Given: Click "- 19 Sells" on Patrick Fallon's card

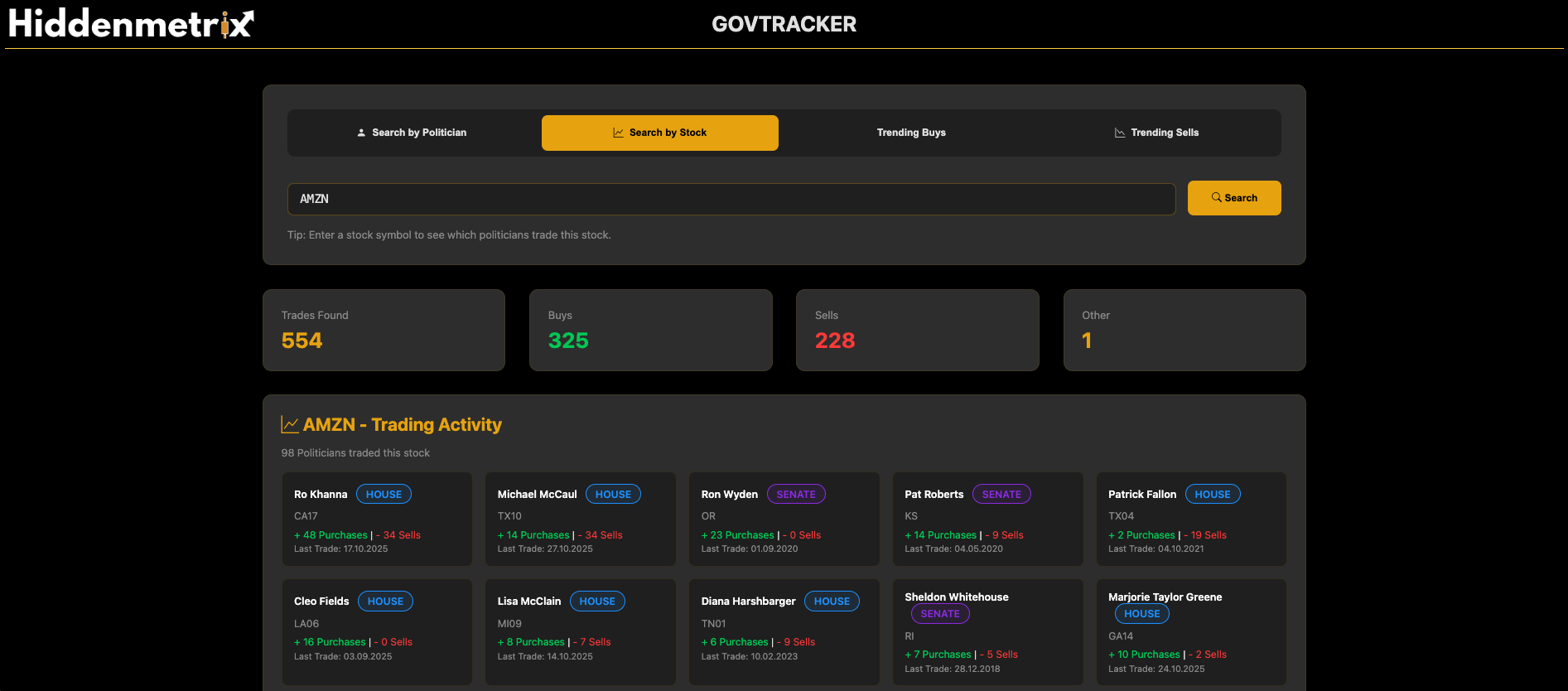Looking at the screenshot, I should (1205, 535).
